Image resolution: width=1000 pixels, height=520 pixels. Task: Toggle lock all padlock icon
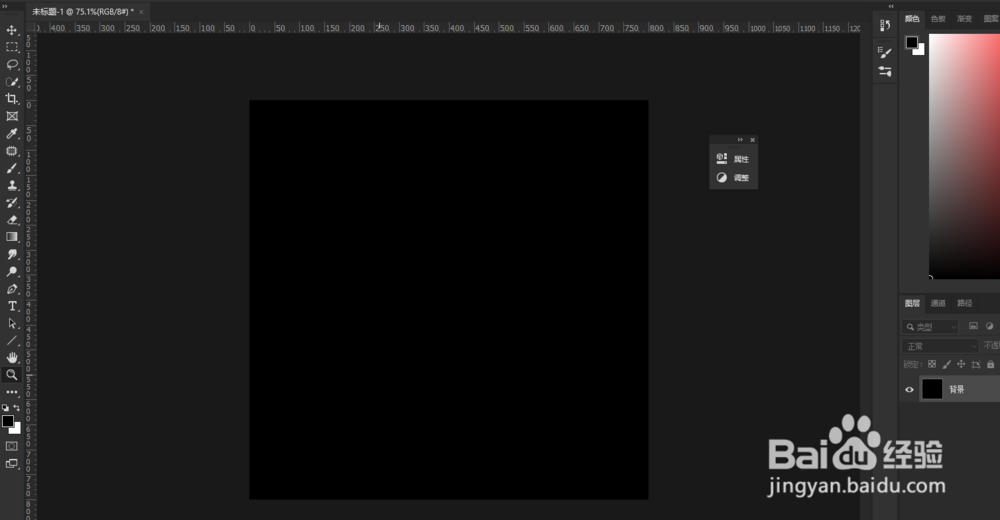(x=990, y=364)
